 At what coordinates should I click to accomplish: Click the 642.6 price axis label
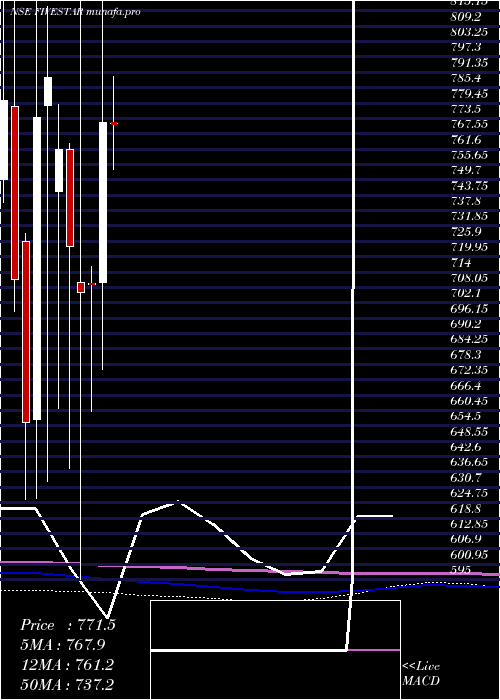(x=466, y=447)
